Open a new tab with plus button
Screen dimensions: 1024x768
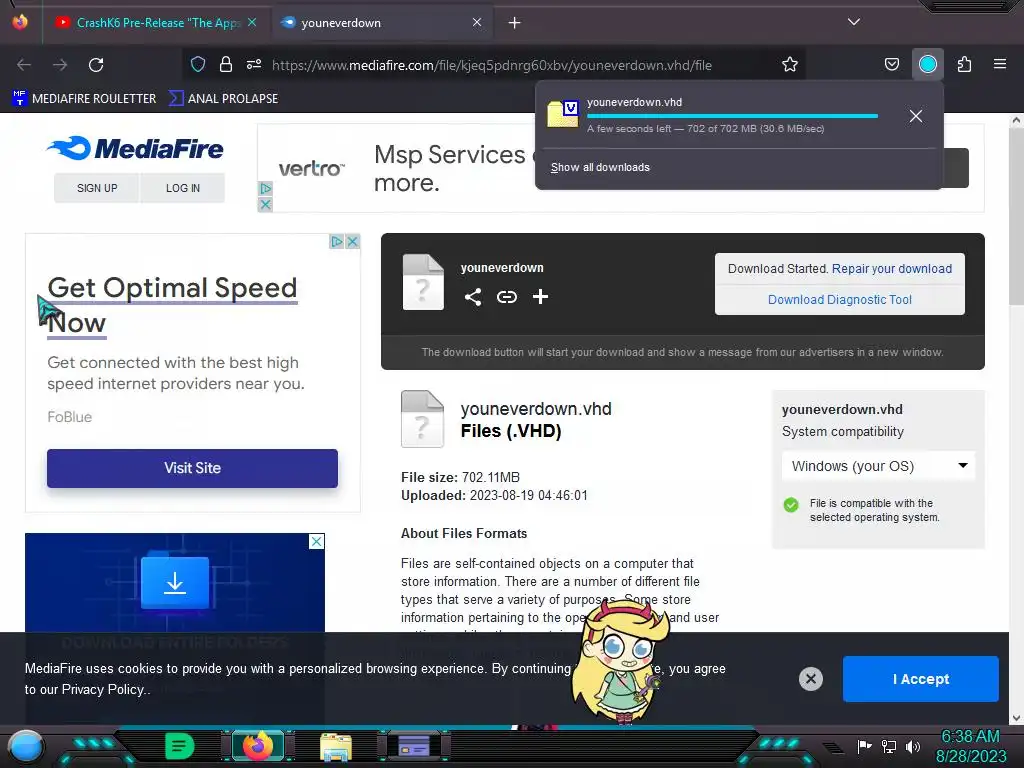coord(514,22)
